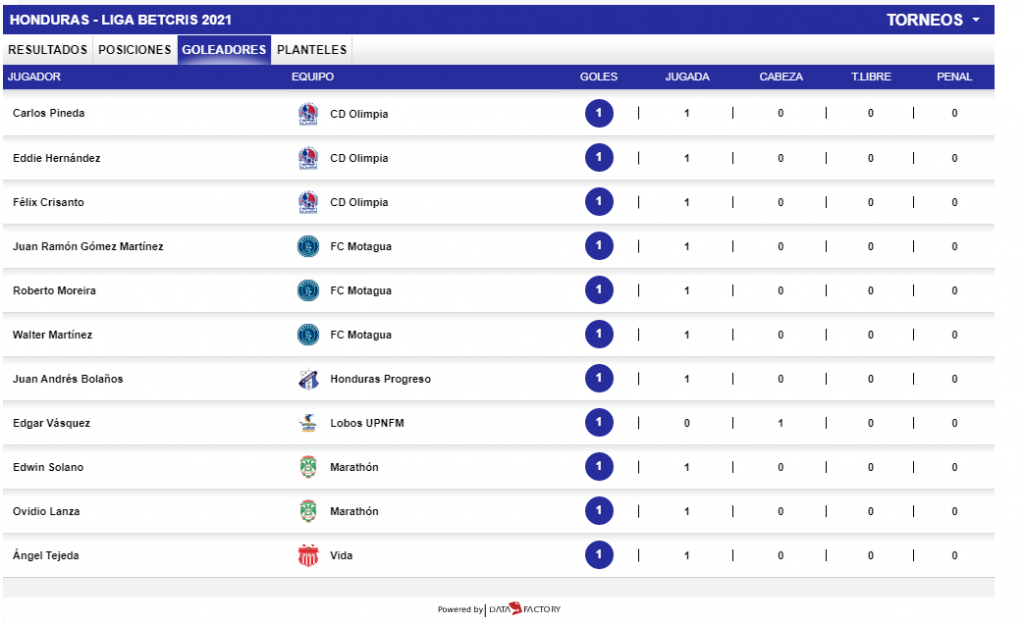Screen dimensions: 1024x625
Task: Click team name Lobos UPNFM
Action: (x=367, y=423)
